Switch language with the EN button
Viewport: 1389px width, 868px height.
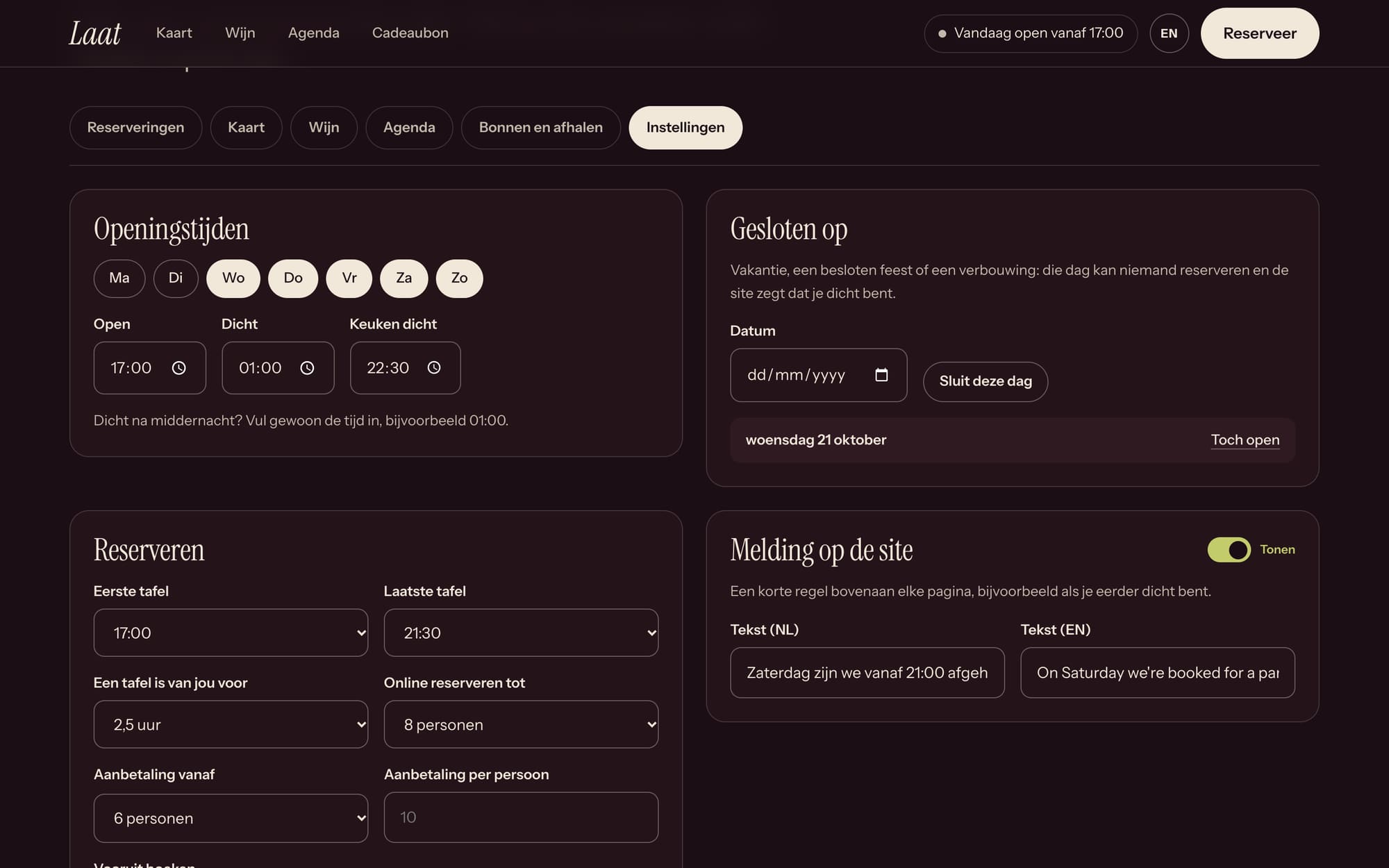point(1169,33)
